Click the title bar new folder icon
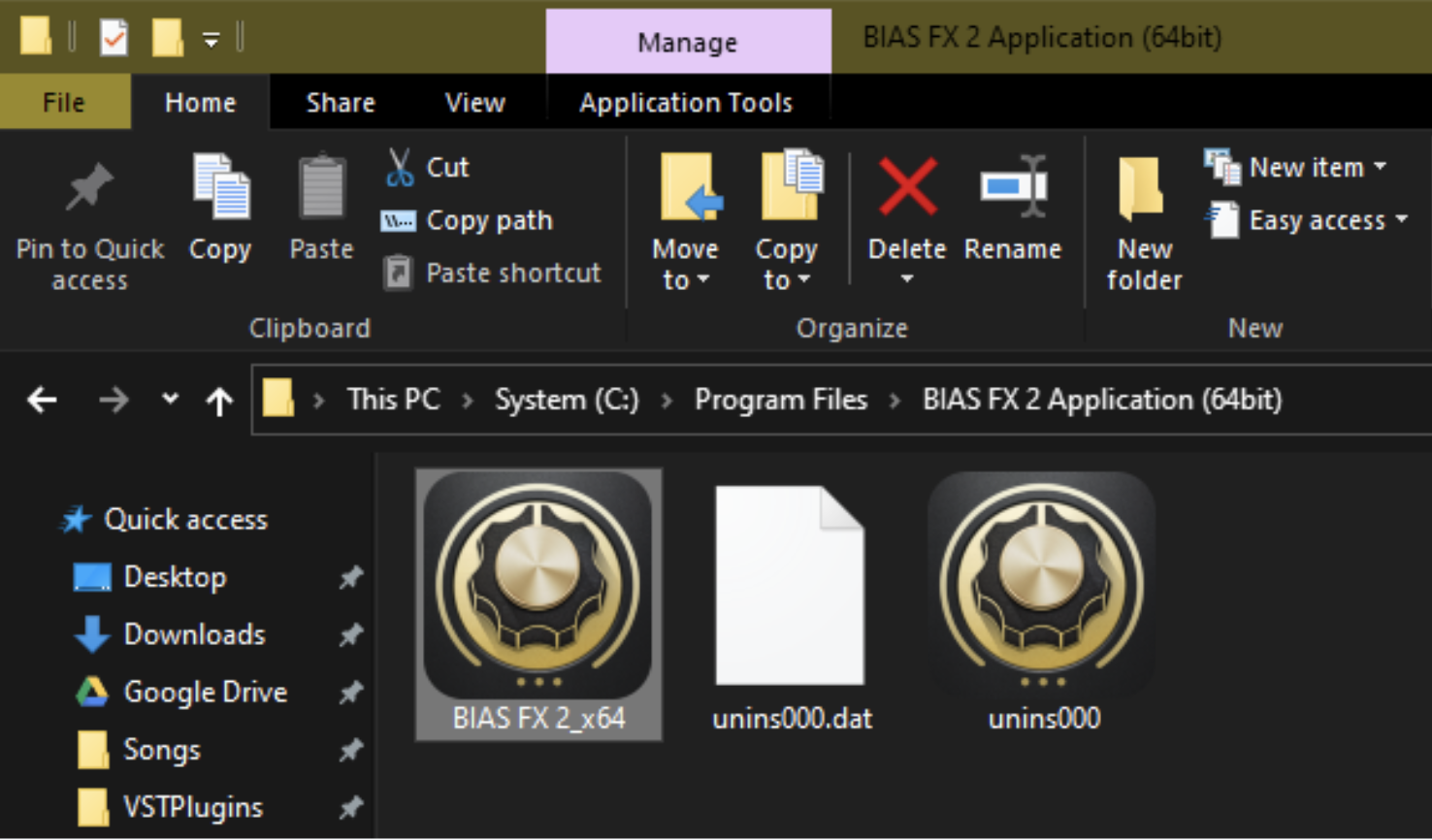Screen dimensions: 1432x840 [x=167, y=37]
